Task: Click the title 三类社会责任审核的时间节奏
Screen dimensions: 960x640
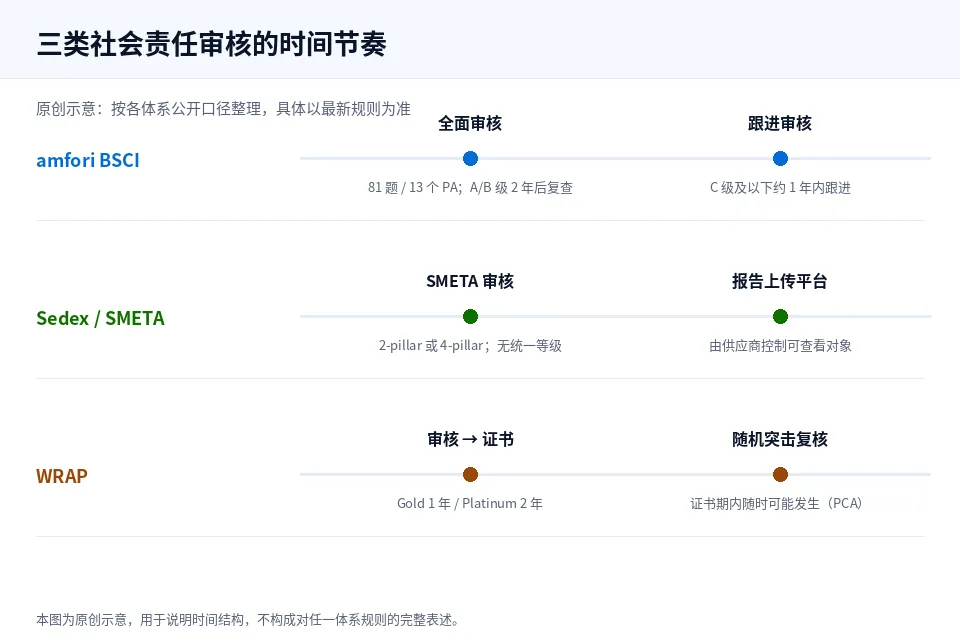Action: tap(212, 44)
